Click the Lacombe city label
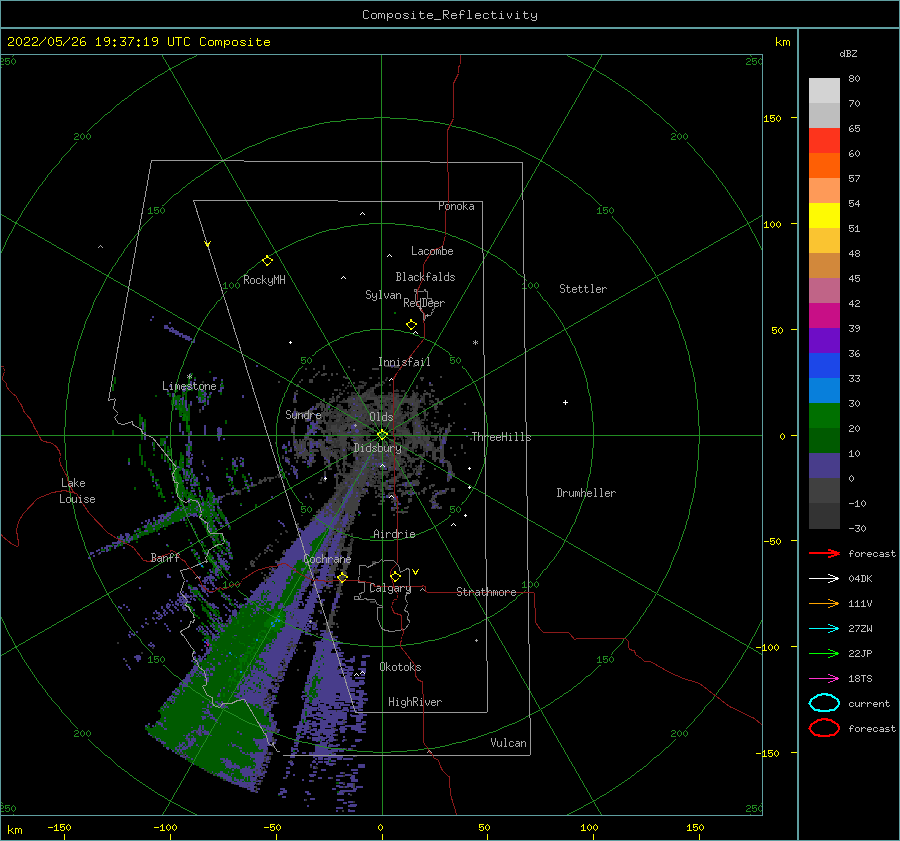 click(432, 251)
